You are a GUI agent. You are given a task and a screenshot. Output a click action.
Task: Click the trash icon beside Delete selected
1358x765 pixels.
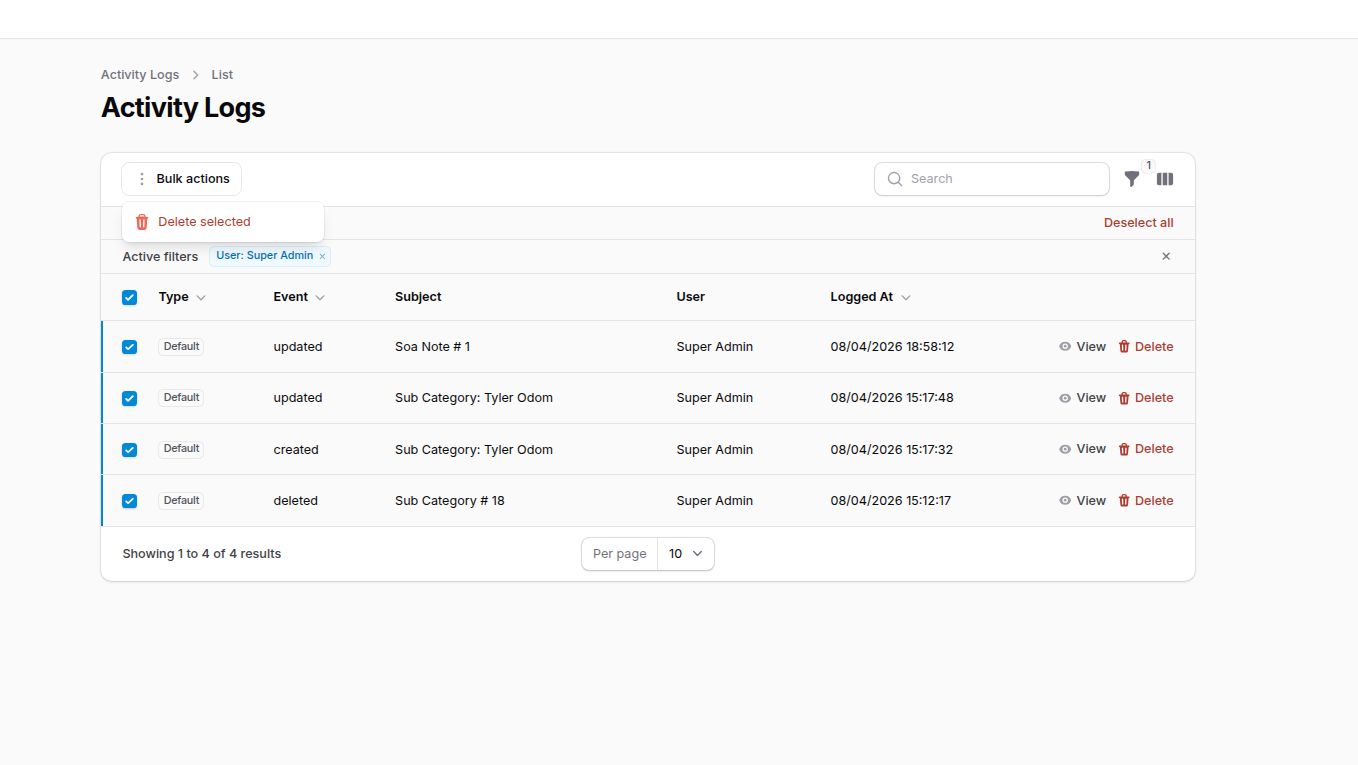(x=141, y=221)
